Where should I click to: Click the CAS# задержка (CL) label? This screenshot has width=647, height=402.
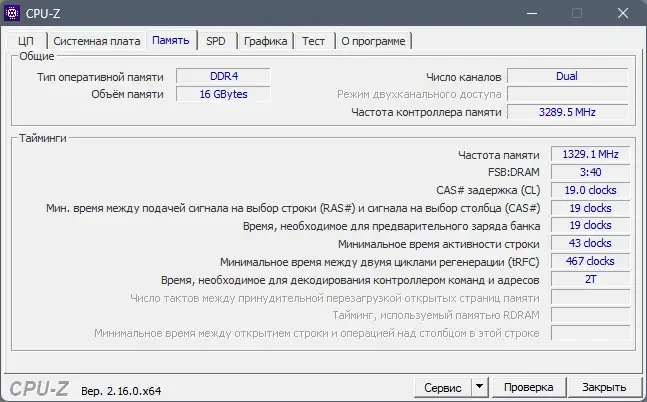coord(488,190)
